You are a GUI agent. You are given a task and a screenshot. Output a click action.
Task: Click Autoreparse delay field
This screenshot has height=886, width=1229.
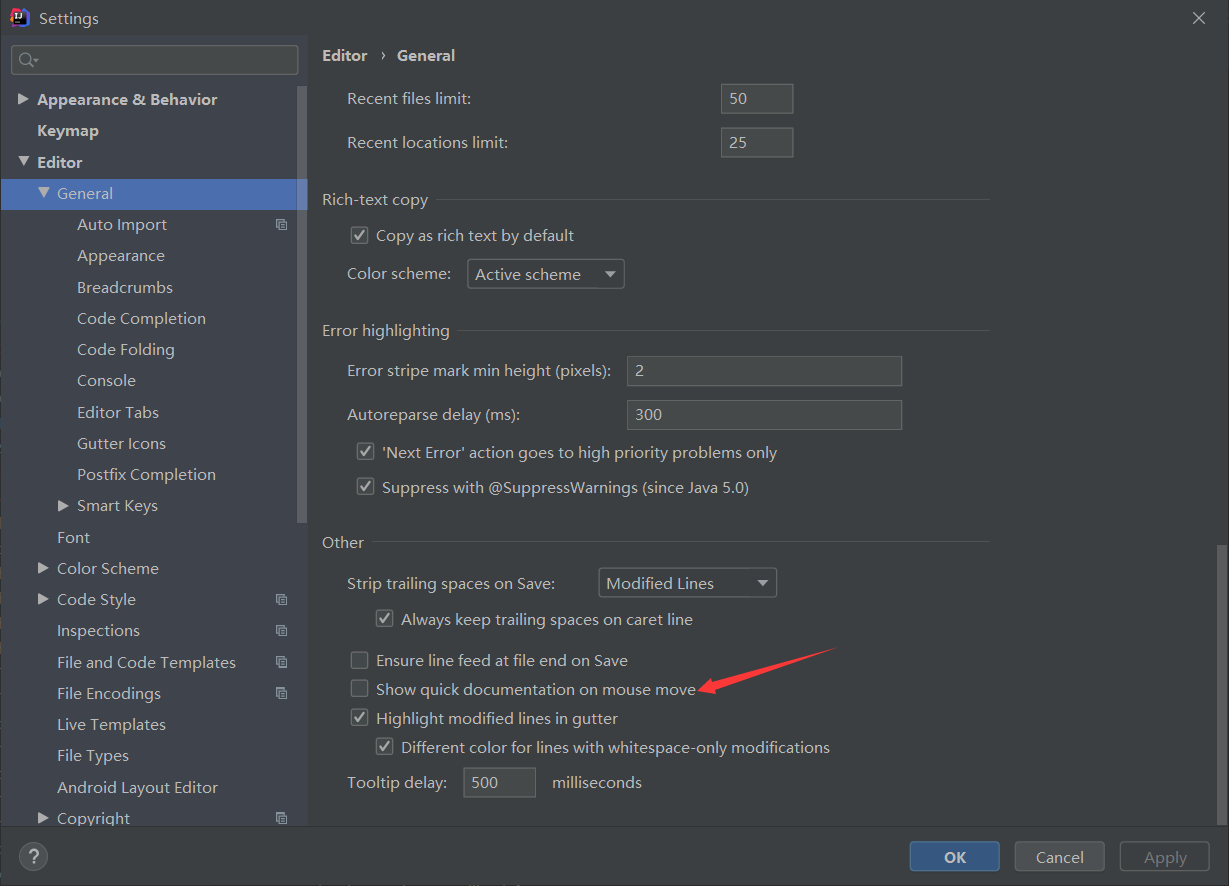764,415
